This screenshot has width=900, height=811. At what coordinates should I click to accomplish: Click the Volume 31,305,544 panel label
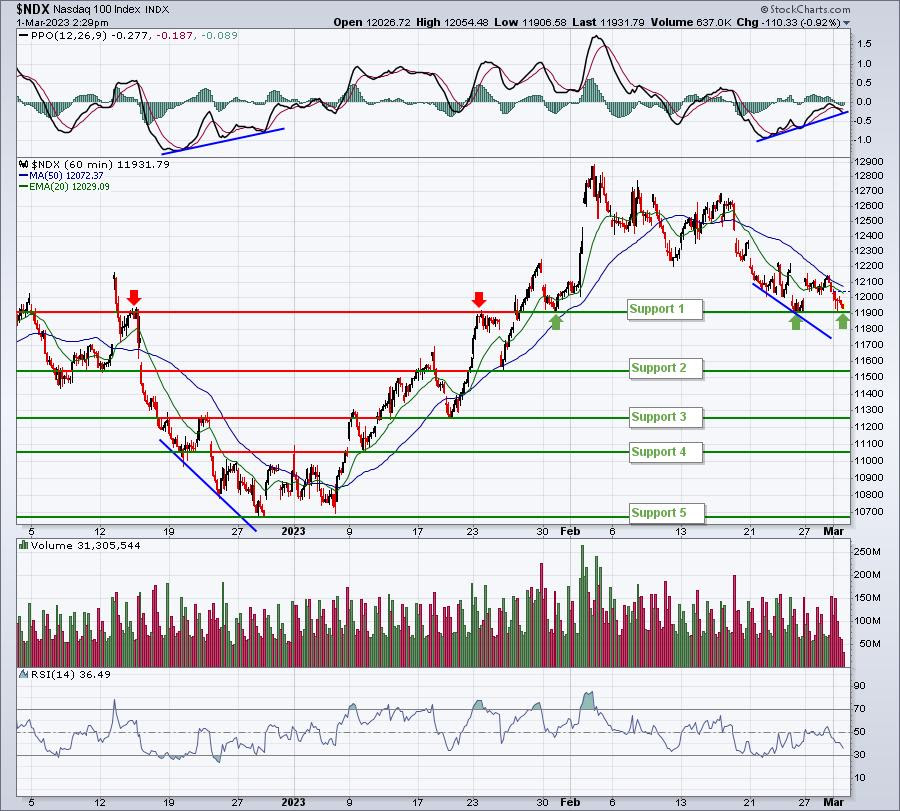click(x=86, y=545)
